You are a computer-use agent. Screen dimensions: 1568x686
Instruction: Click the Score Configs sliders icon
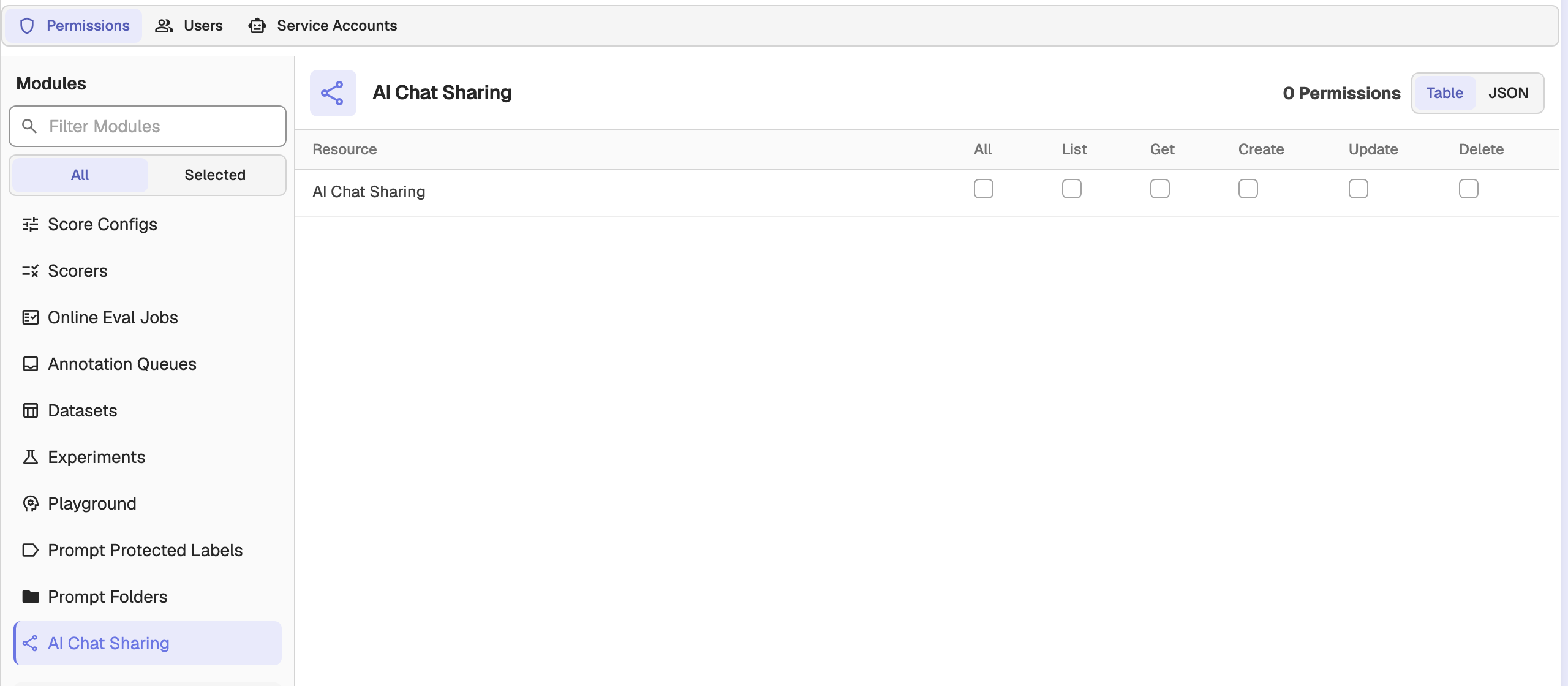(31, 224)
